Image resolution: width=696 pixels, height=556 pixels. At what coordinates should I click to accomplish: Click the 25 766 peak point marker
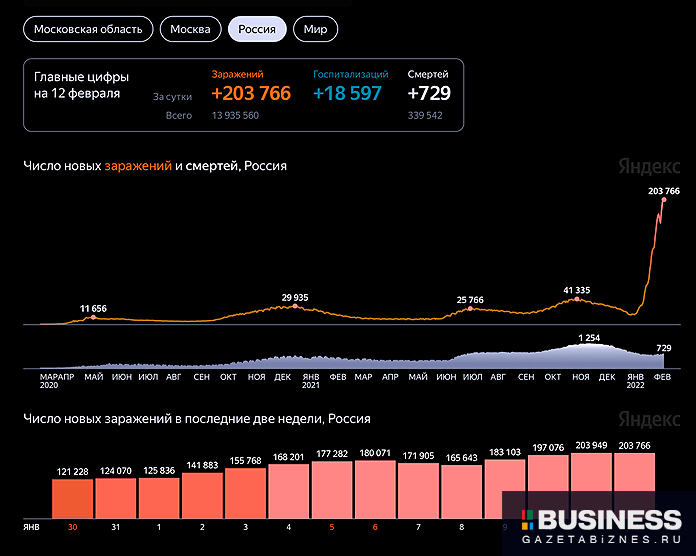pos(470,308)
